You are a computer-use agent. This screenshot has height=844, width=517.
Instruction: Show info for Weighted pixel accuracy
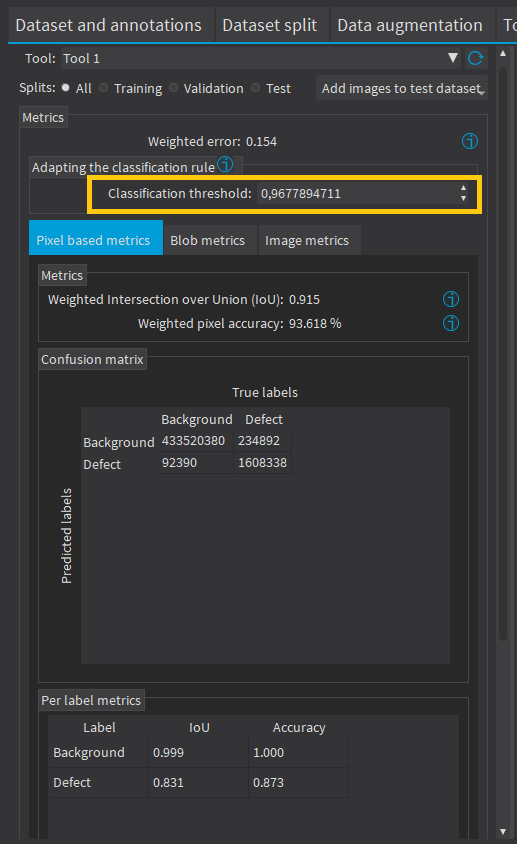(451, 323)
